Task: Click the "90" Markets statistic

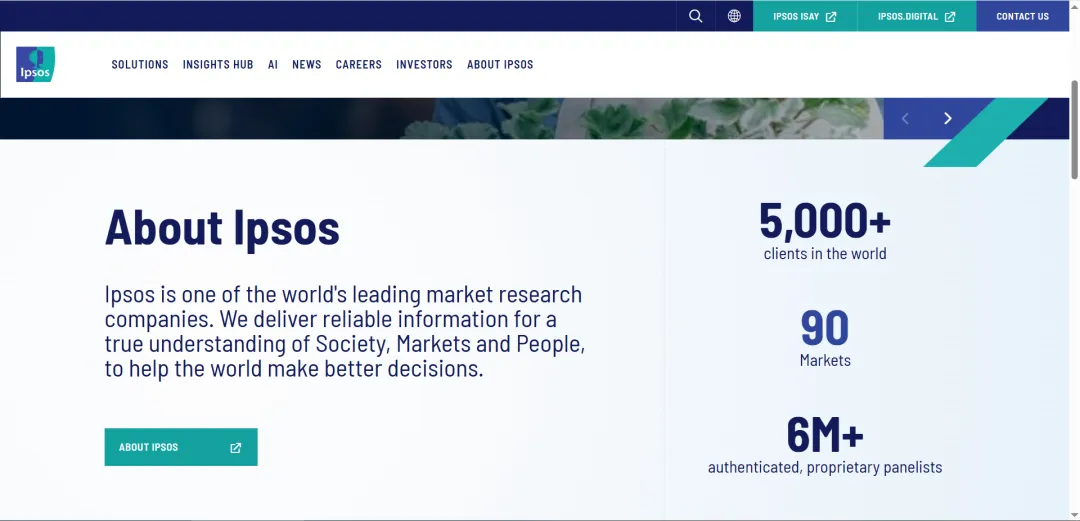Action: coord(825,329)
